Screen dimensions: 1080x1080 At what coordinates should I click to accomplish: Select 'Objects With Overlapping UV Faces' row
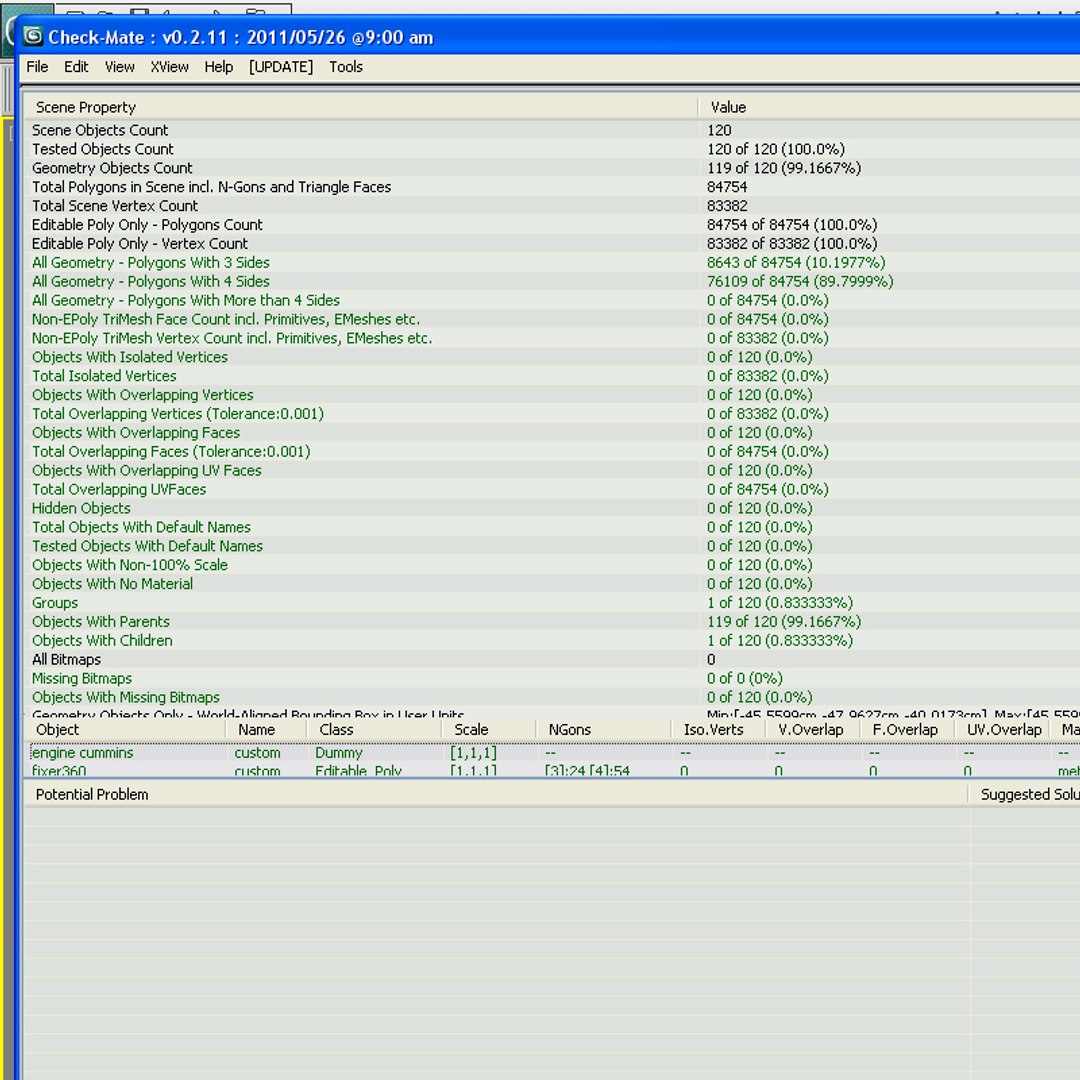click(x=552, y=470)
